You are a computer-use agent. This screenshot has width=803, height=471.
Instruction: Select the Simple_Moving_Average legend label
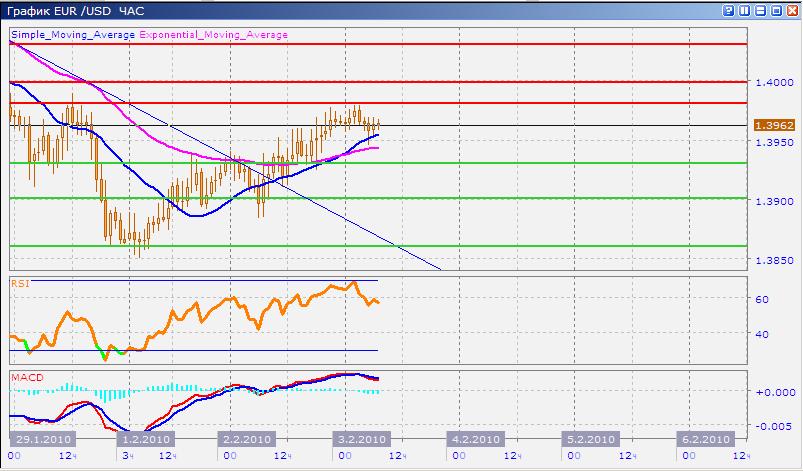click(73, 35)
